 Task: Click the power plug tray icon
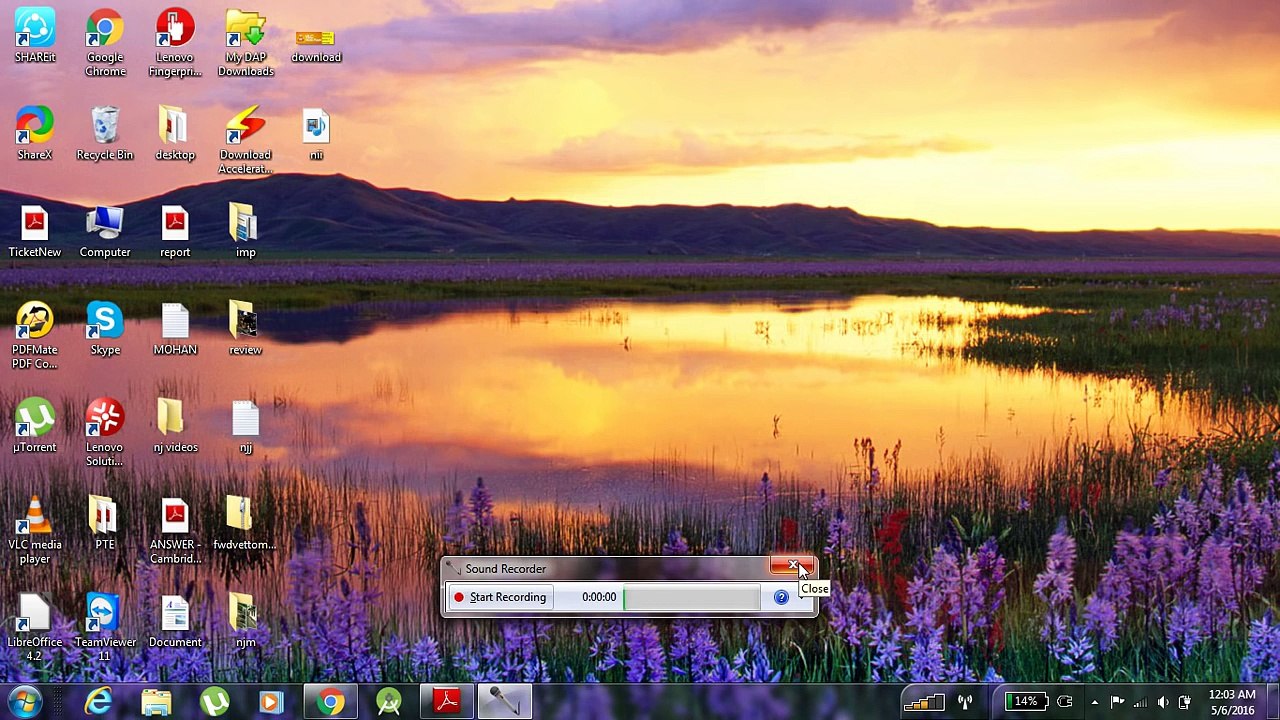coord(1065,702)
